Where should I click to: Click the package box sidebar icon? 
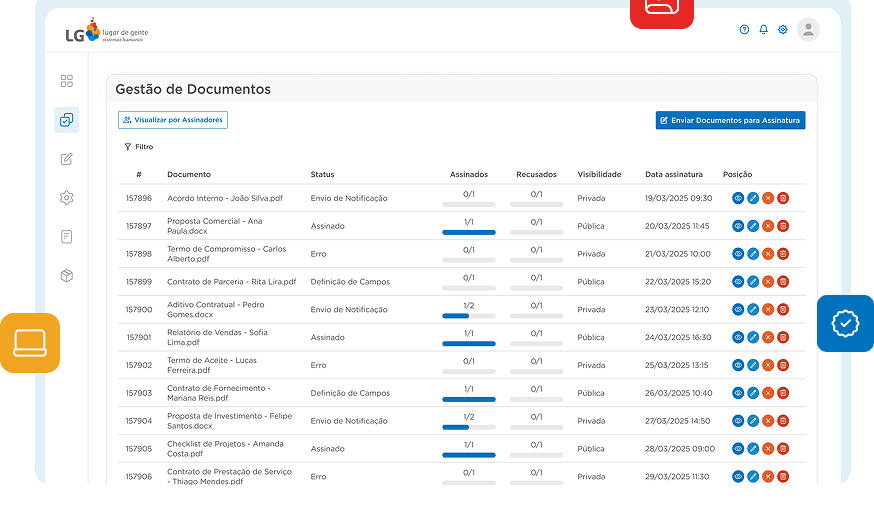(67, 276)
